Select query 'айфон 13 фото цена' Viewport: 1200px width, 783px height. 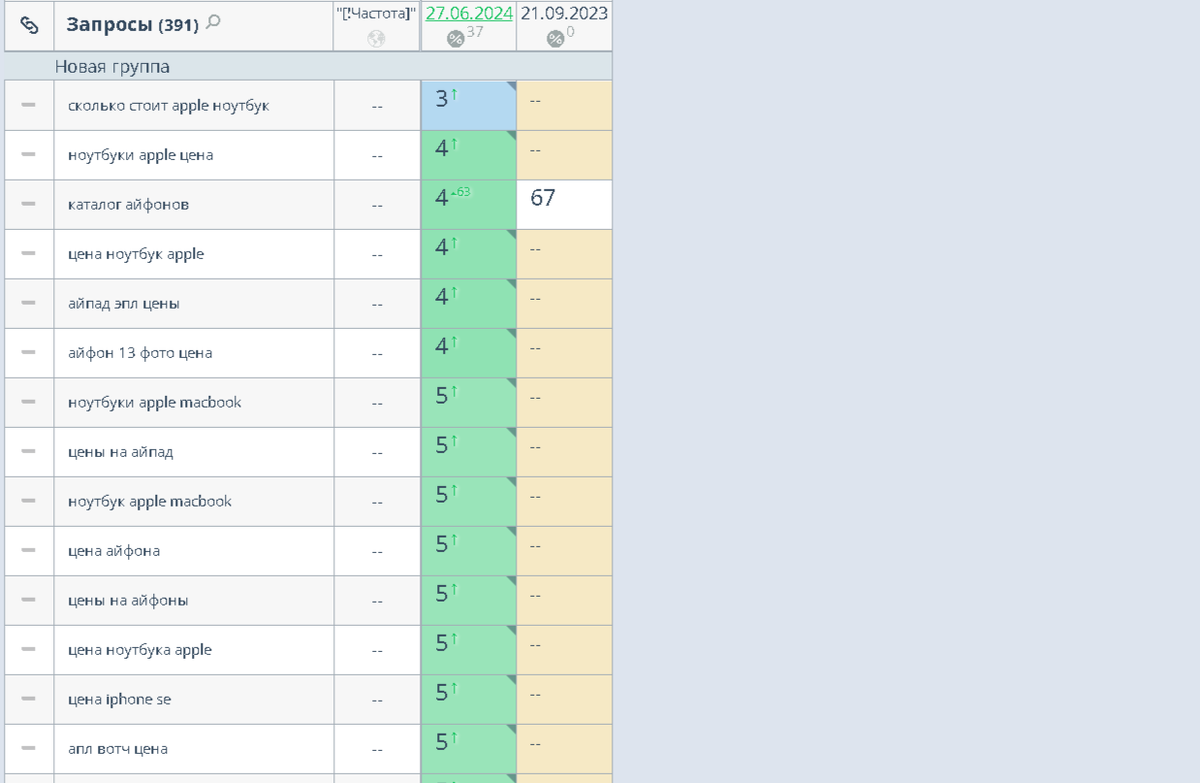(140, 353)
